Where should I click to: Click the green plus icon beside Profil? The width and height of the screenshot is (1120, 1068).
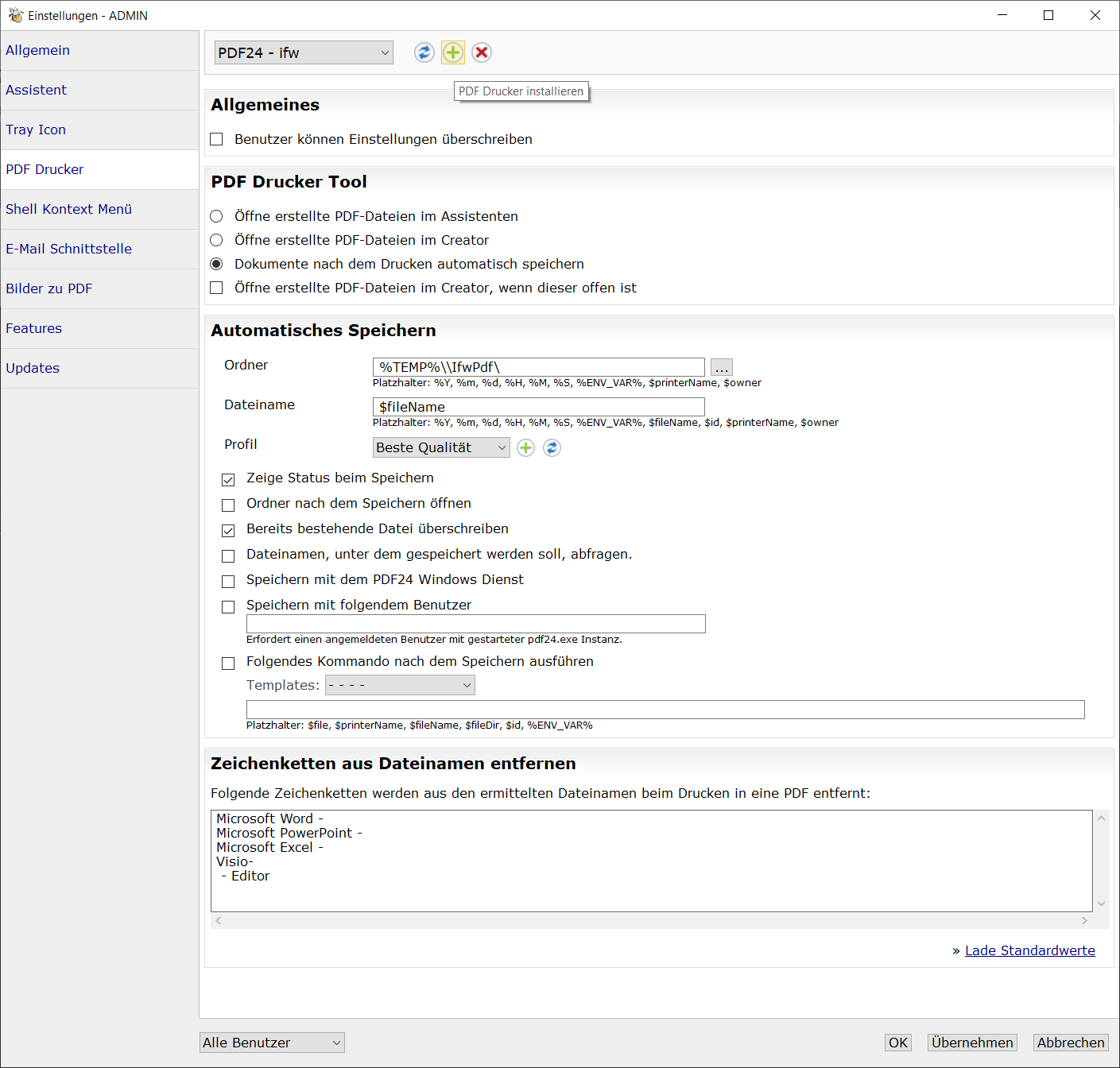coord(525,448)
